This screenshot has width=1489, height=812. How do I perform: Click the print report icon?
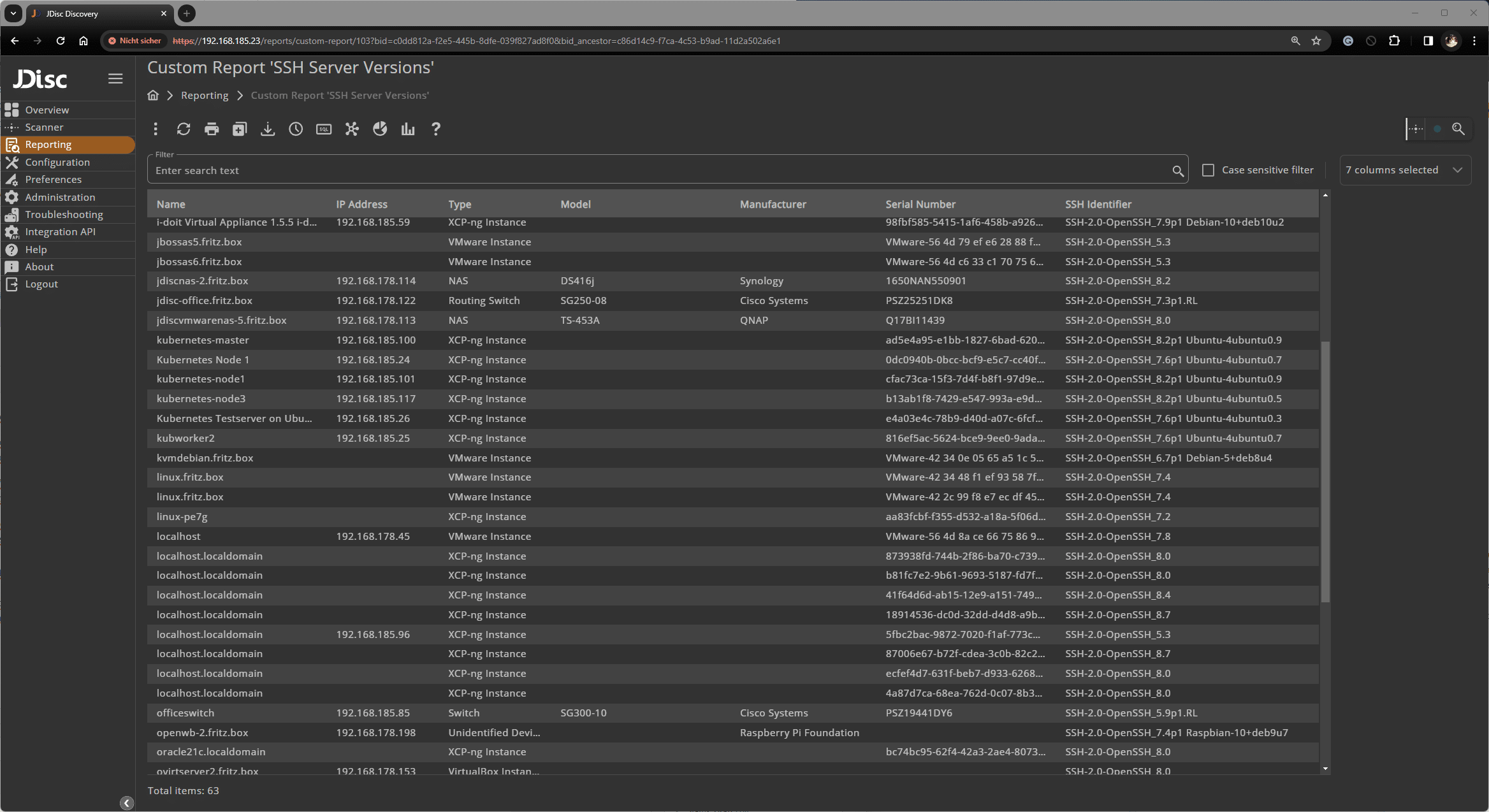tap(212, 129)
